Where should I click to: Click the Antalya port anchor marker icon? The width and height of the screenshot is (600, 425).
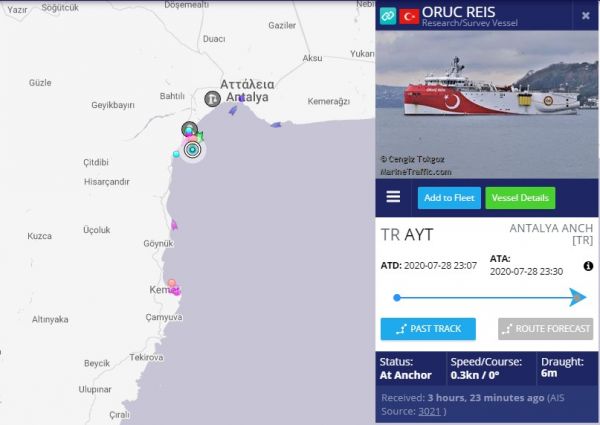(x=212, y=99)
